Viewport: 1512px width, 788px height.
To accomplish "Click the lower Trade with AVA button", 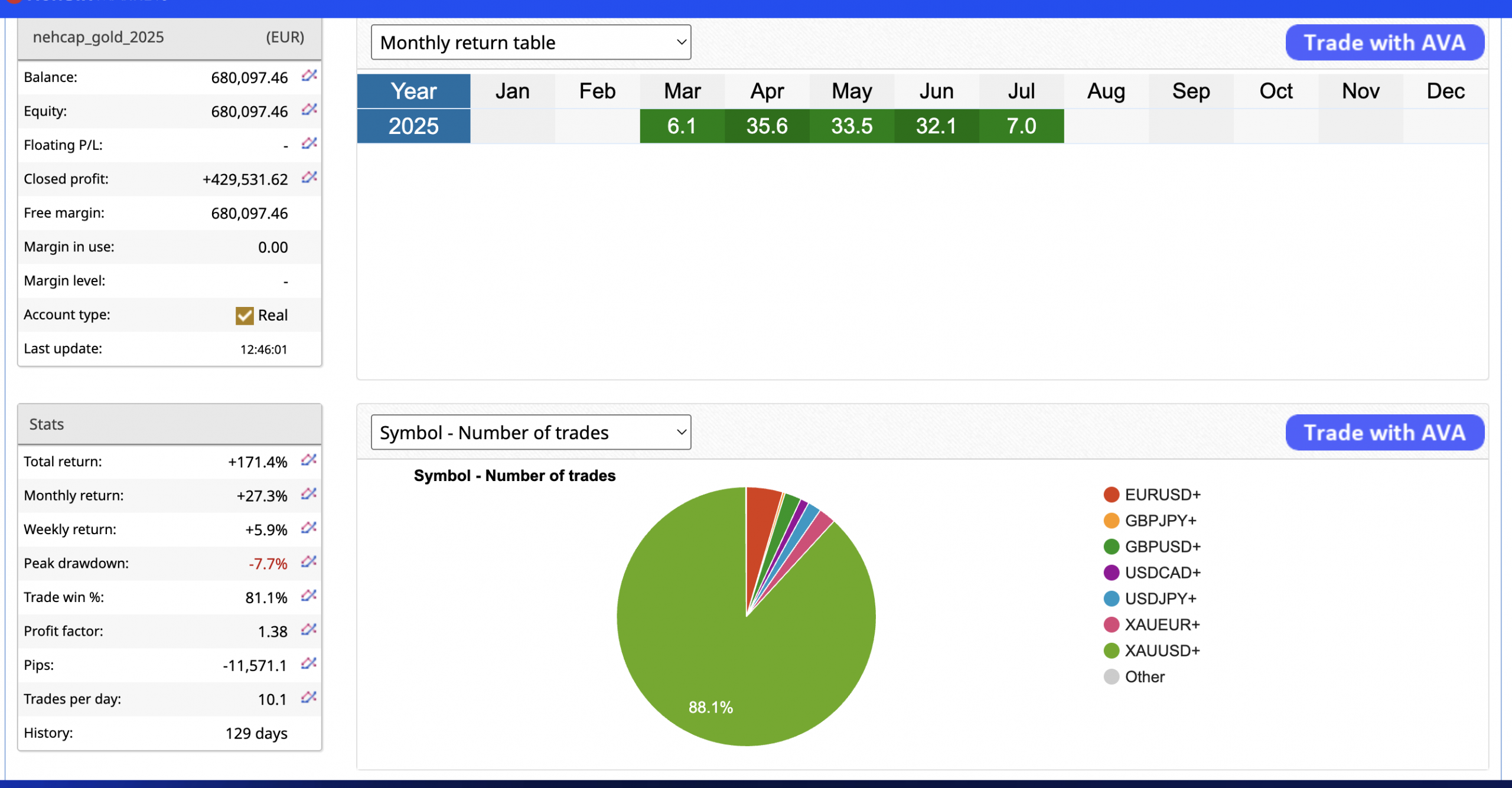I will click(1384, 433).
